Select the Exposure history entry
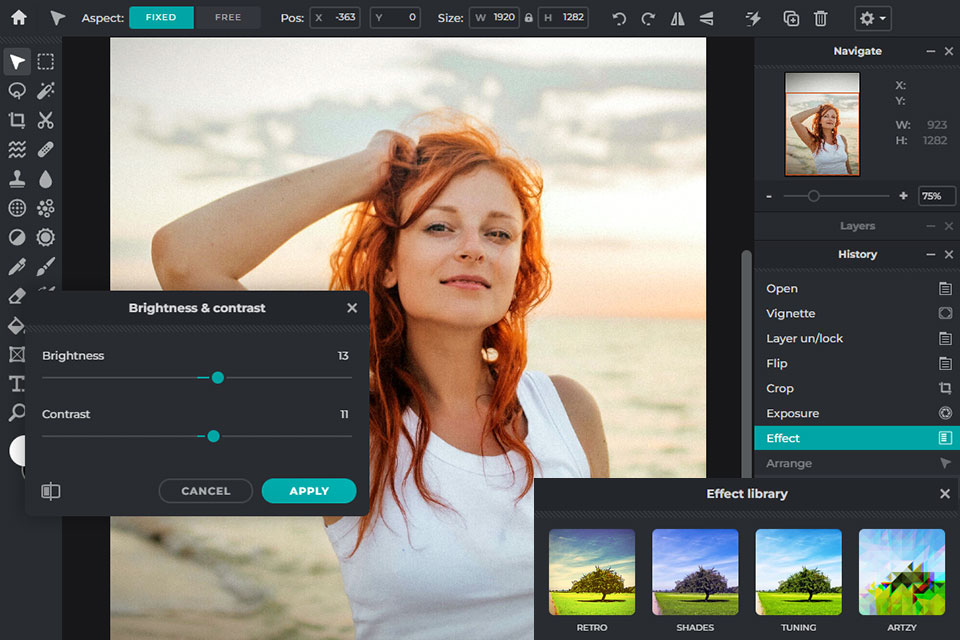This screenshot has height=640, width=960. coord(792,413)
